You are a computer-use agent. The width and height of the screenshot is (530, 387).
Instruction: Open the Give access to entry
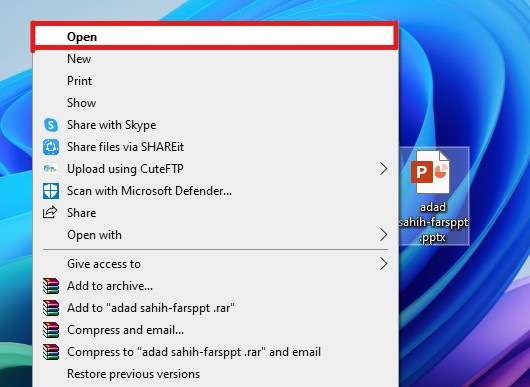pos(215,264)
